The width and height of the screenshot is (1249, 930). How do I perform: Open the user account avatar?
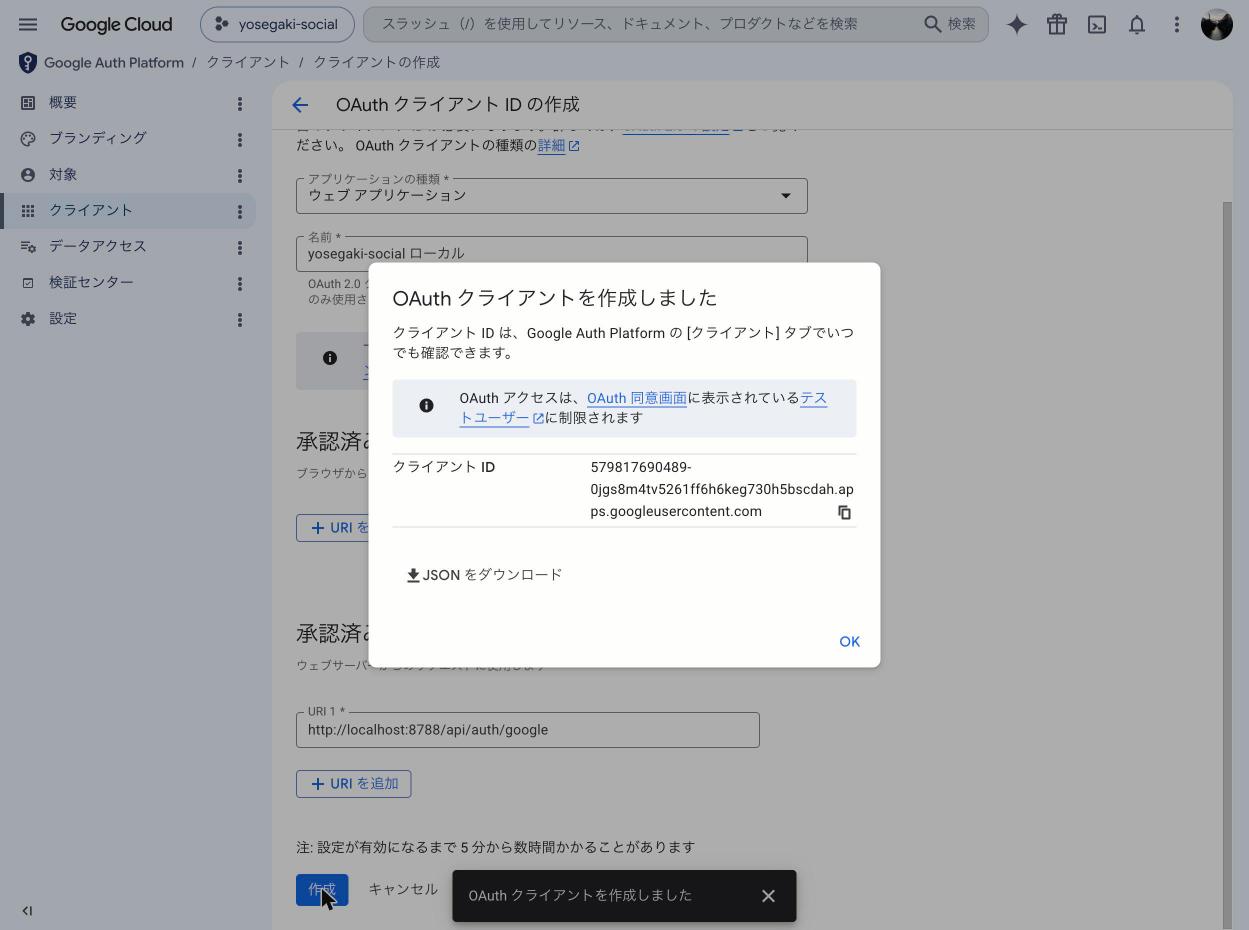[1217, 25]
